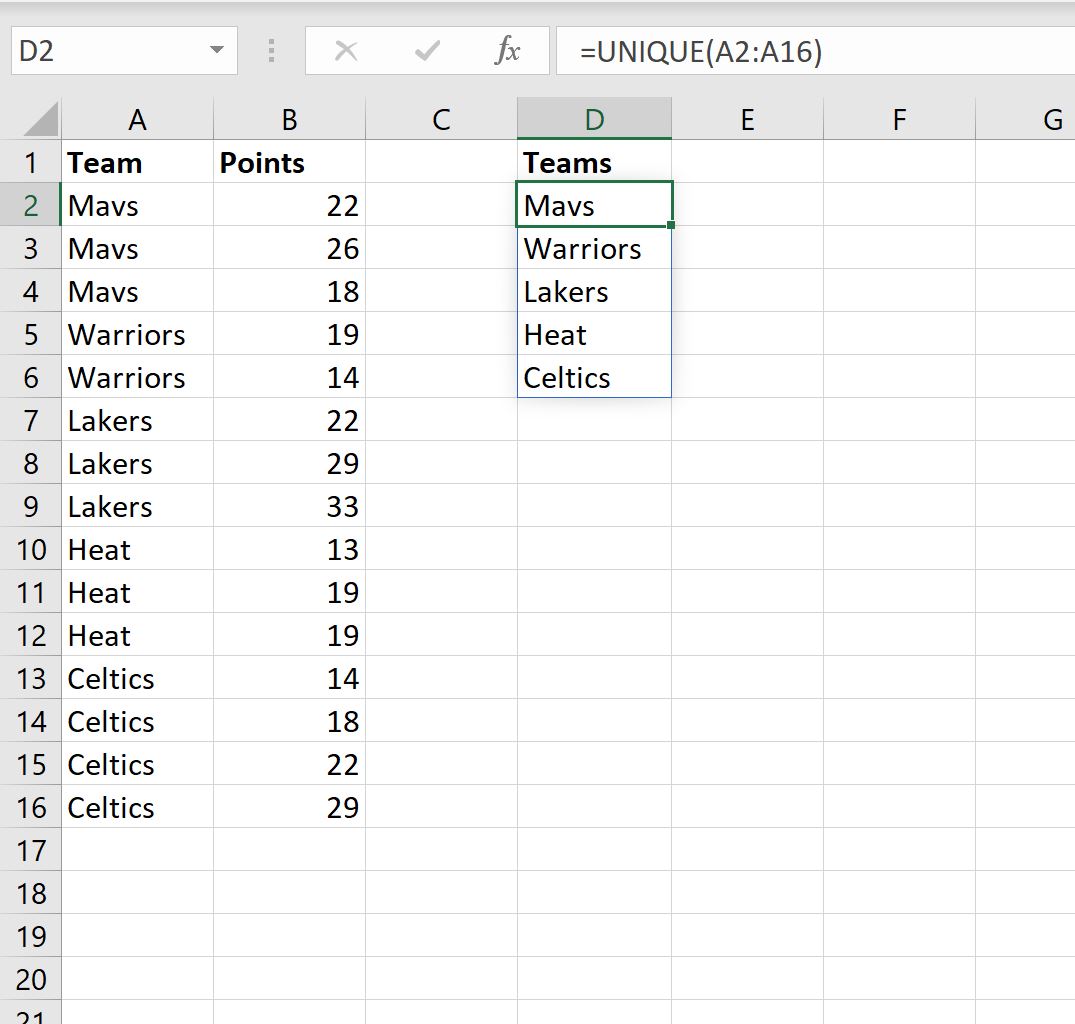Click cell B9 with value 33
This screenshot has height=1024, width=1075.
point(289,507)
